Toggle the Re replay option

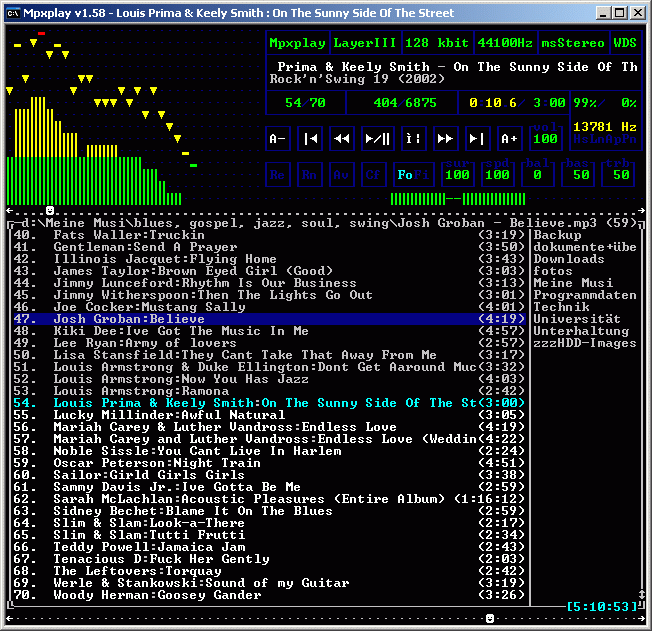pos(279,175)
